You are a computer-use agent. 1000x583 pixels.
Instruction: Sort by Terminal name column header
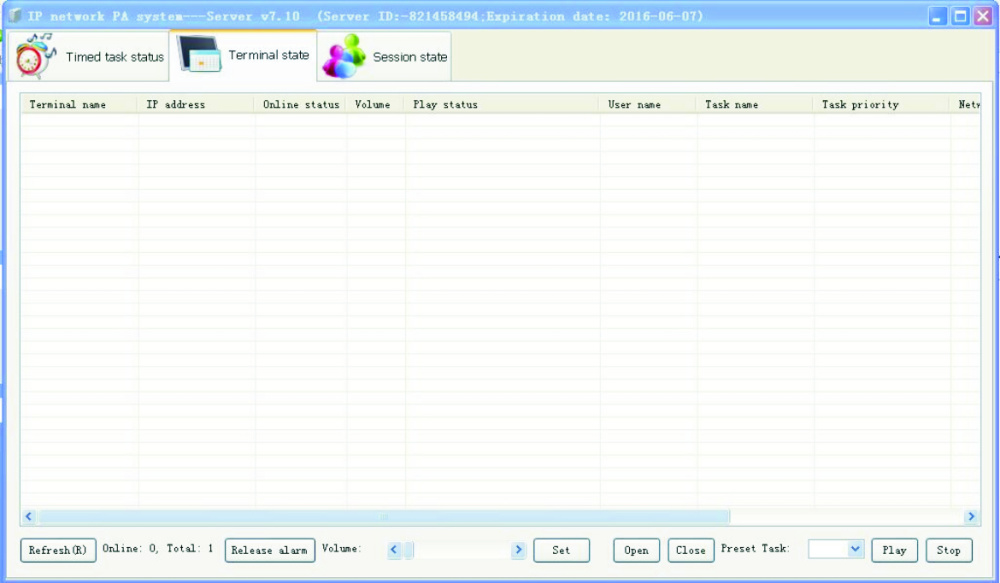[68, 104]
